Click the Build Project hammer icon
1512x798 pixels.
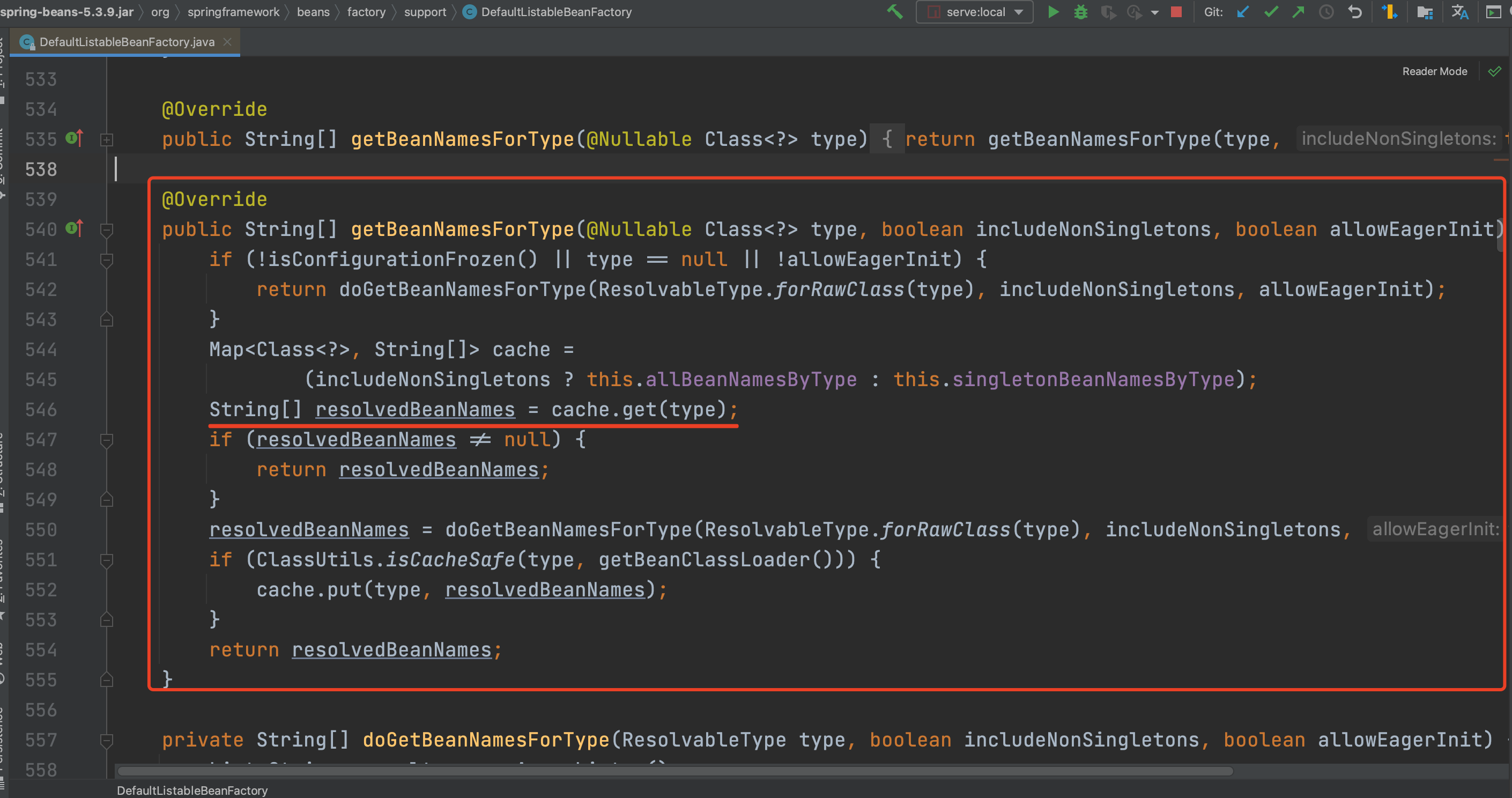tap(894, 12)
